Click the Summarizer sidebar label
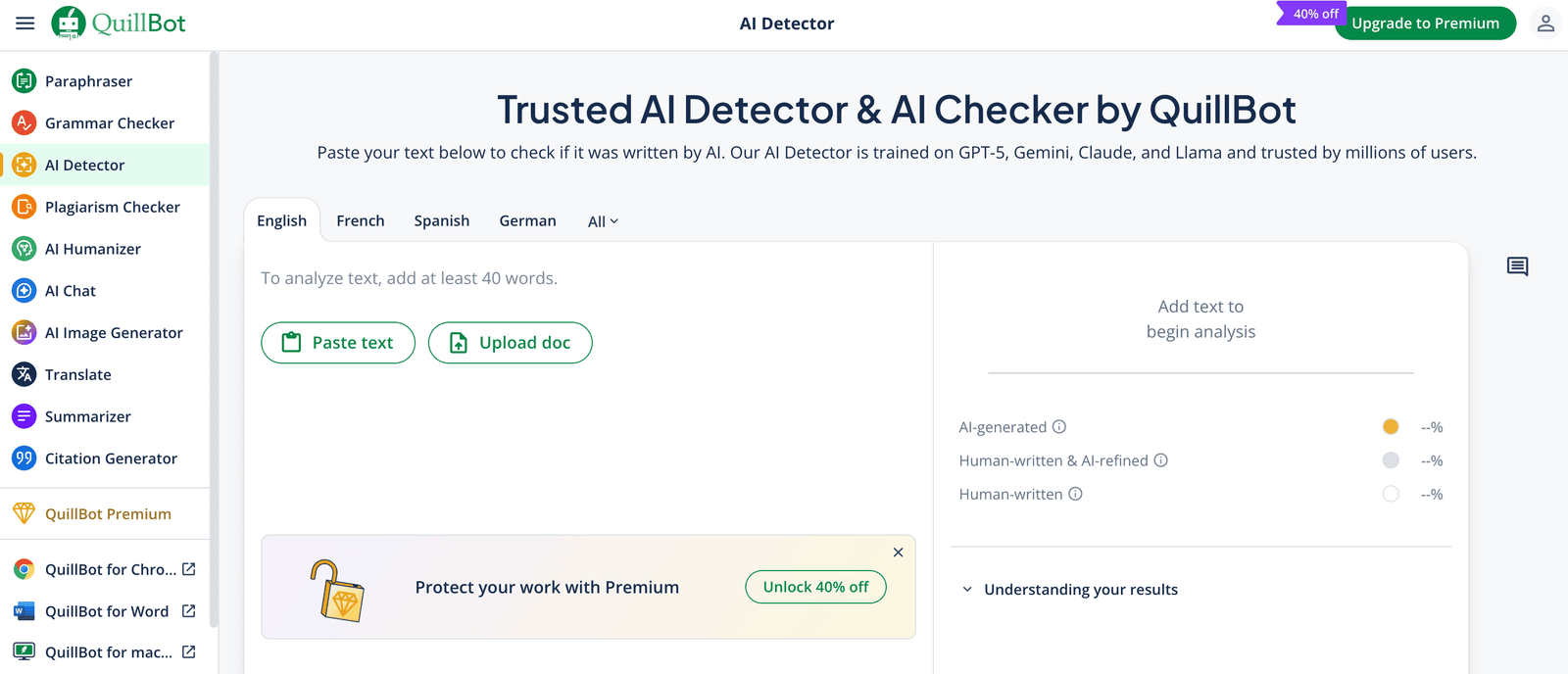This screenshot has height=674, width=1568. (x=88, y=416)
